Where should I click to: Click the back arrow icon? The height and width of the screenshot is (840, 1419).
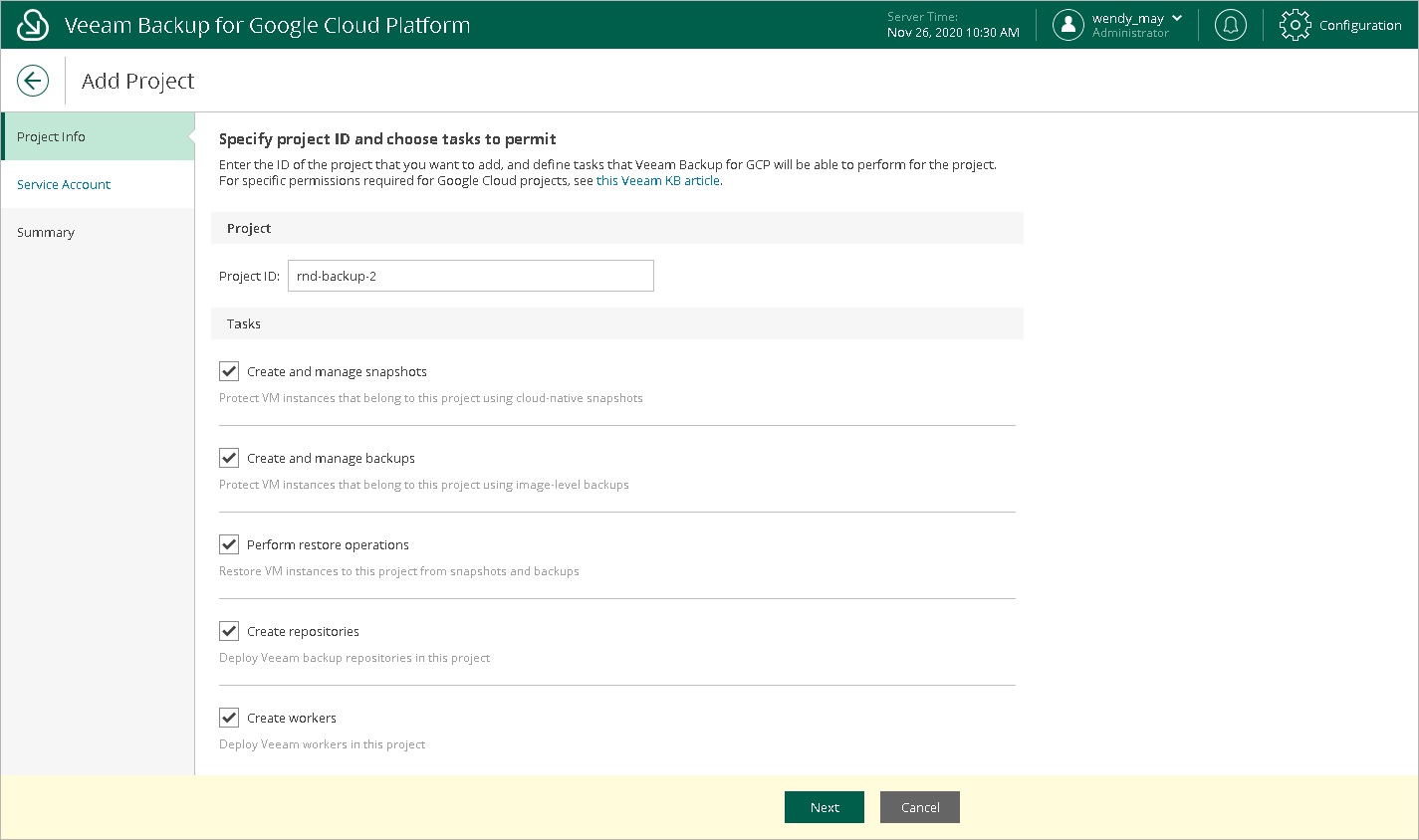33,81
